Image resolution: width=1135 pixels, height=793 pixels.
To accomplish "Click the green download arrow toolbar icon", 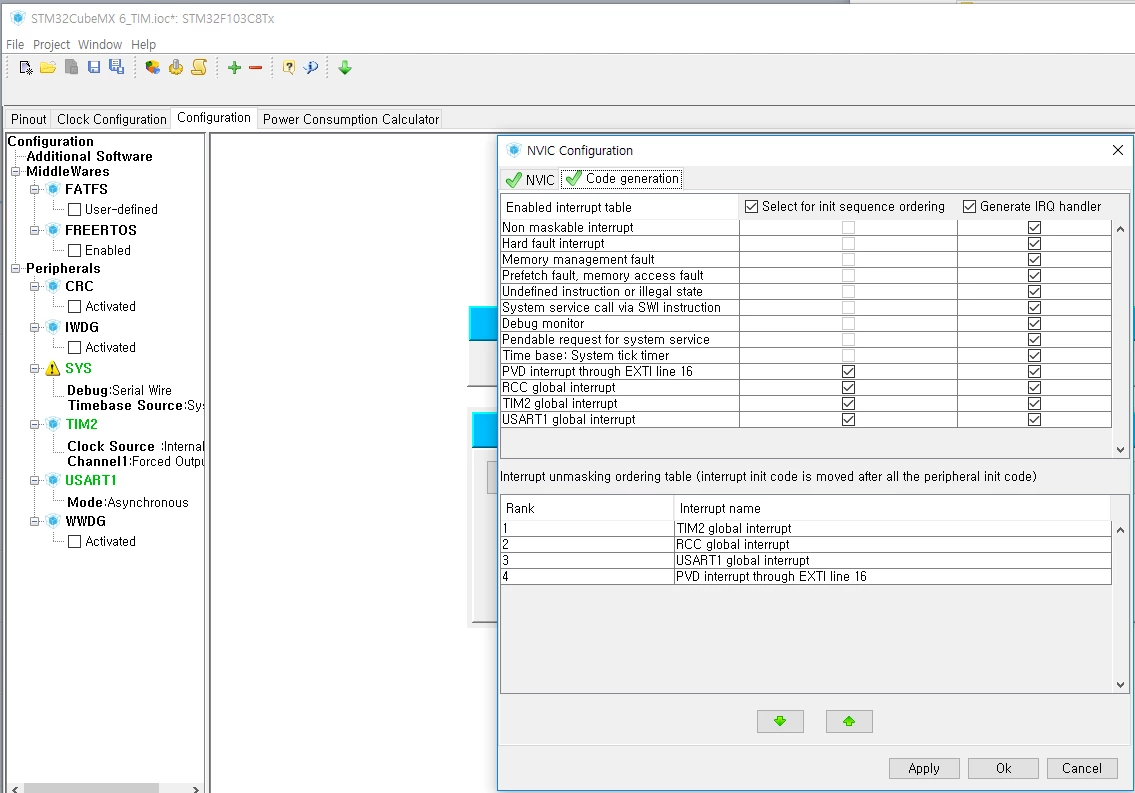I will [345, 68].
